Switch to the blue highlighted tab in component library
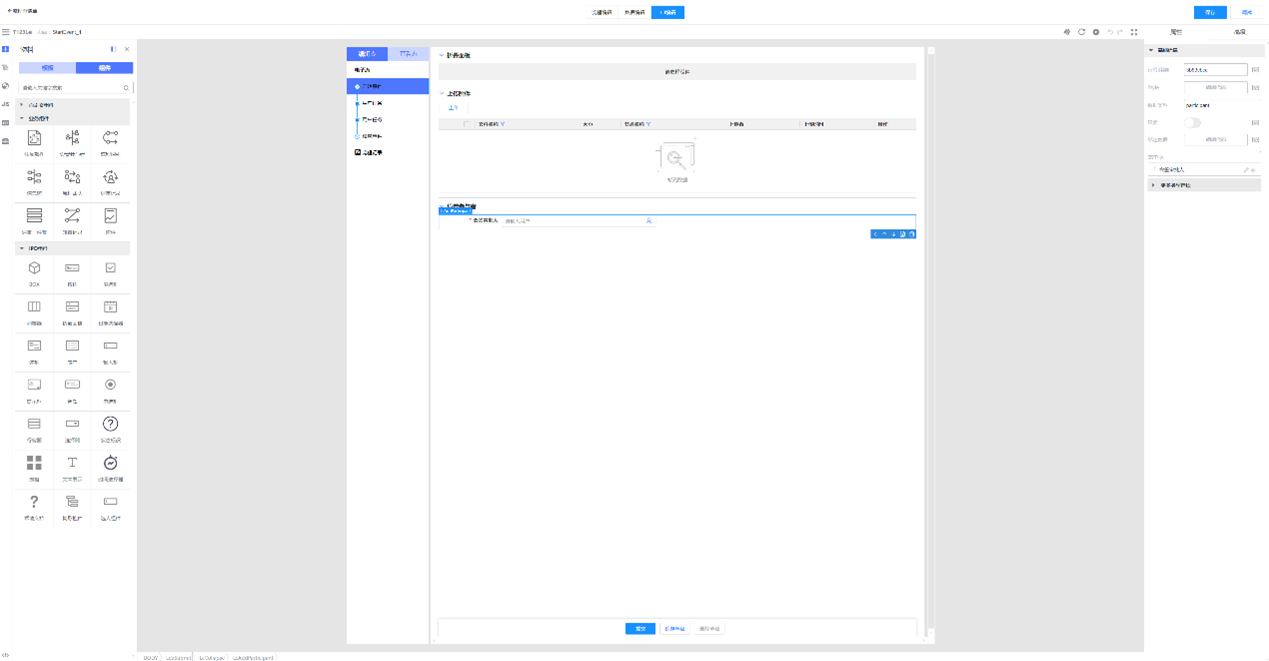 [x=104, y=68]
